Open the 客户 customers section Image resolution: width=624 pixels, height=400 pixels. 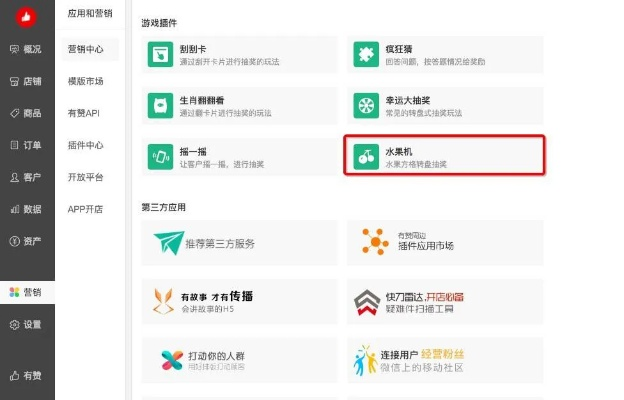pos(26,178)
